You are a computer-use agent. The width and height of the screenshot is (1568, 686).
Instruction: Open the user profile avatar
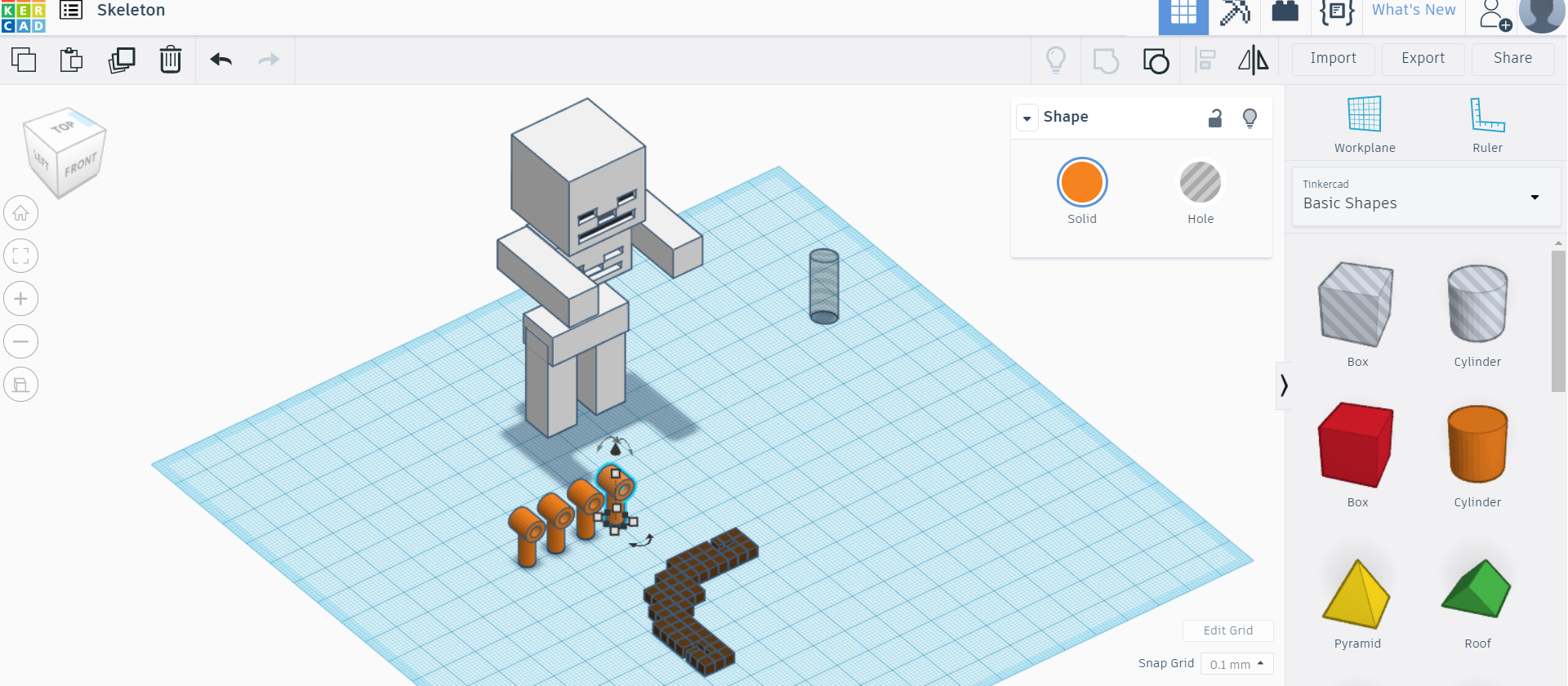pos(1542,15)
